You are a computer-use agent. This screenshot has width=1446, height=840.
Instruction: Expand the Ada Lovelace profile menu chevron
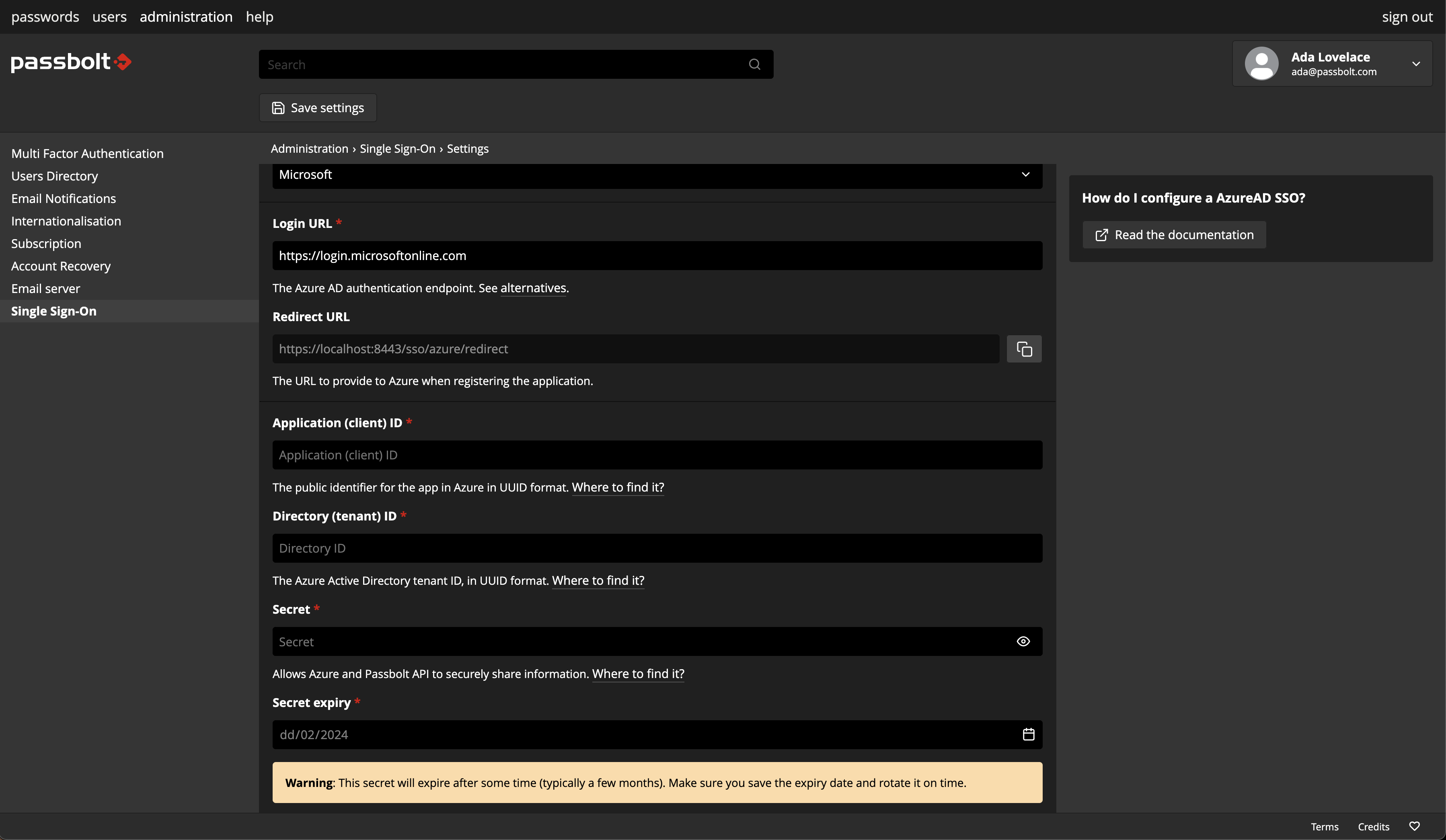click(1416, 64)
